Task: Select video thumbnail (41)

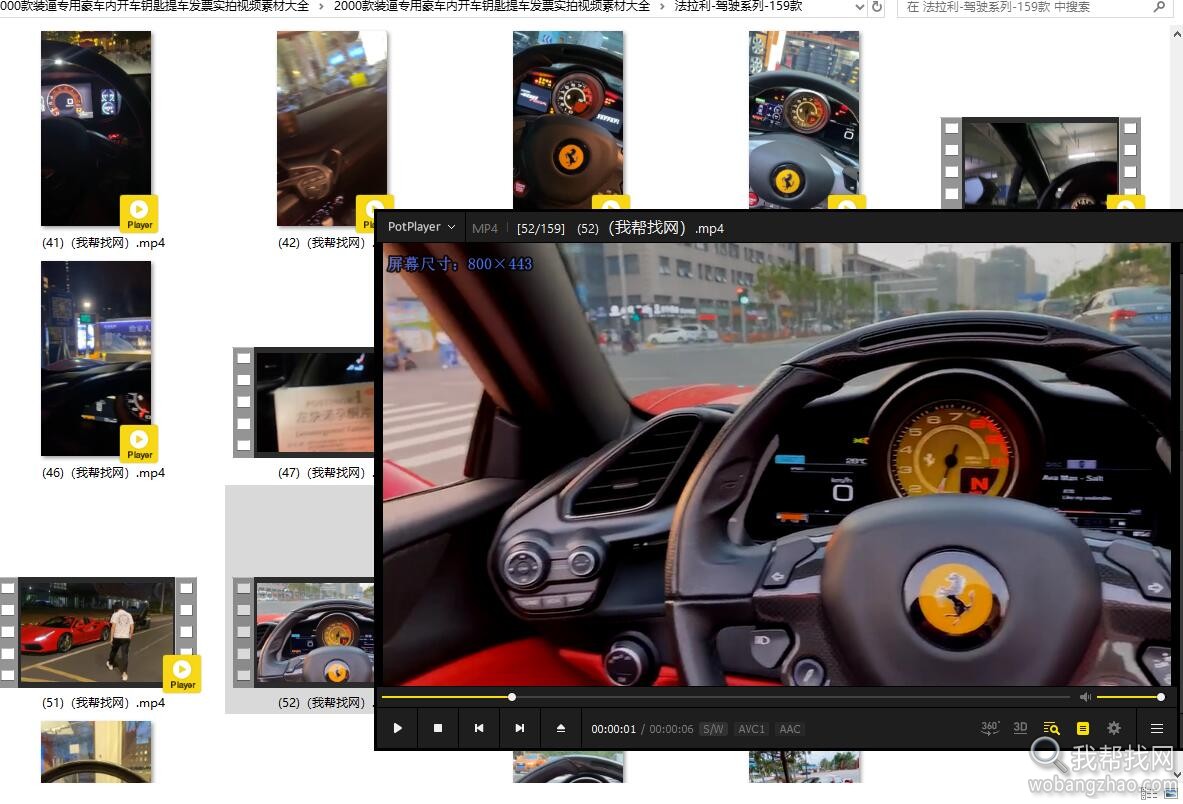Action: [96, 128]
